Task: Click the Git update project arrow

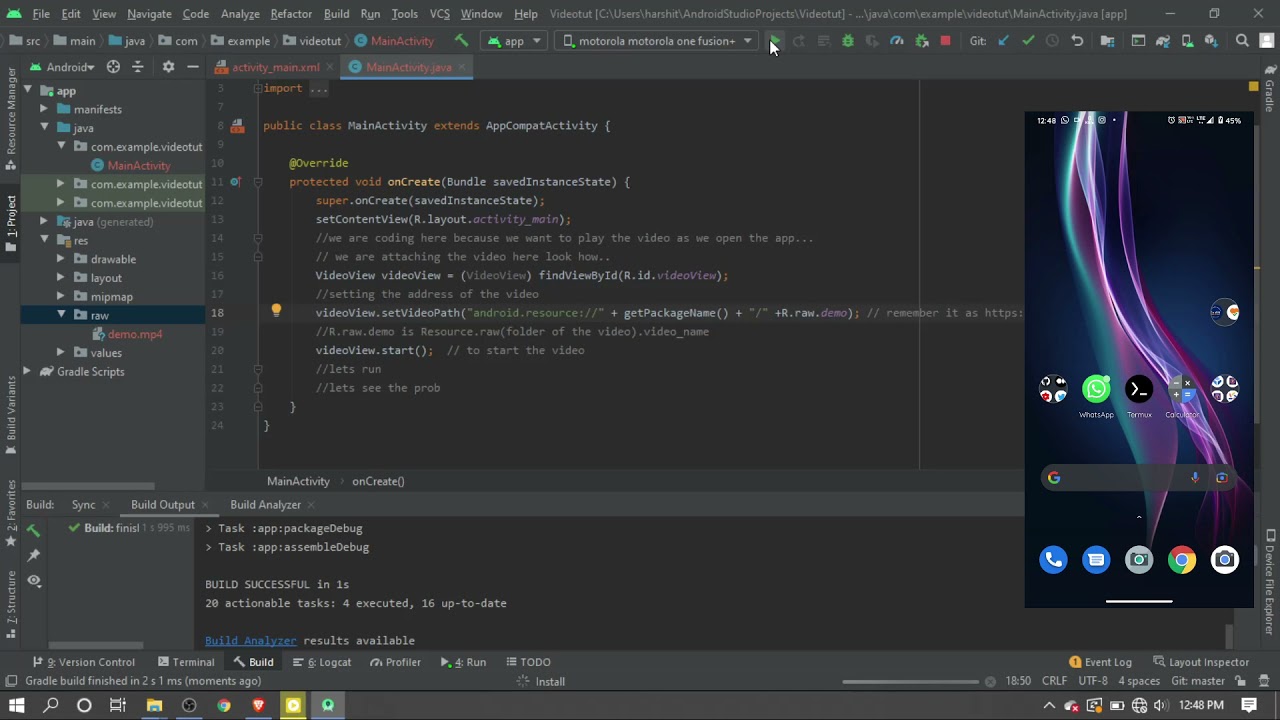Action: [1004, 41]
